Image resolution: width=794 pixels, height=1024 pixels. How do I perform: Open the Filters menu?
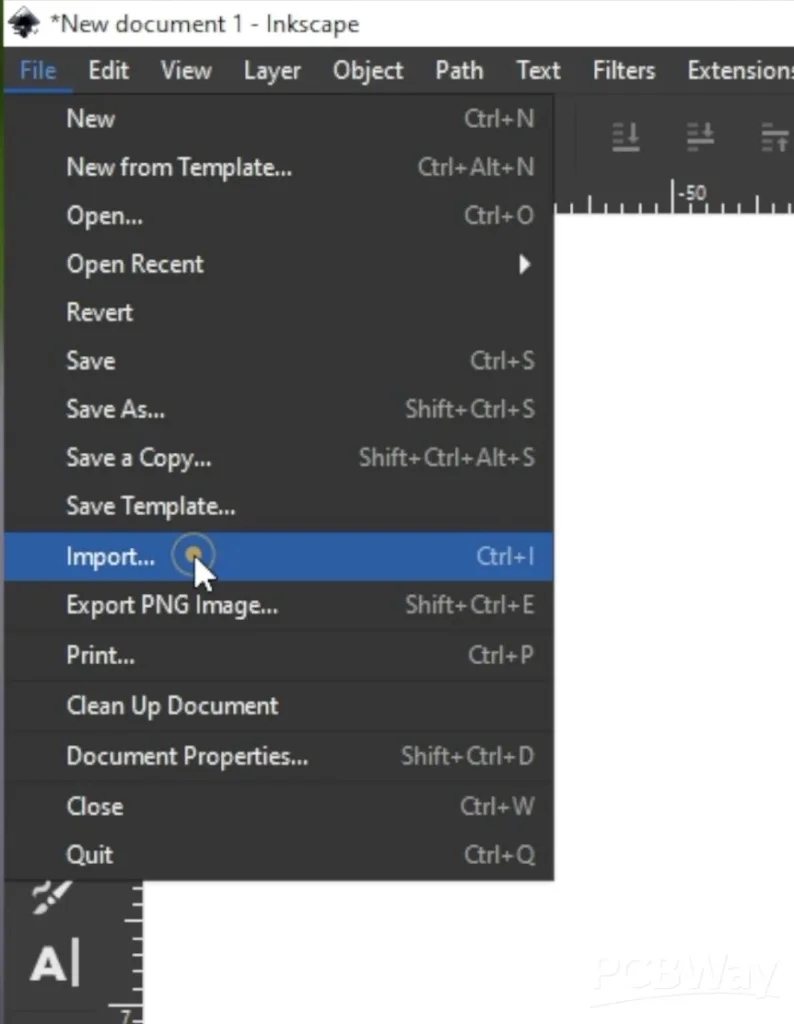pos(623,71)
